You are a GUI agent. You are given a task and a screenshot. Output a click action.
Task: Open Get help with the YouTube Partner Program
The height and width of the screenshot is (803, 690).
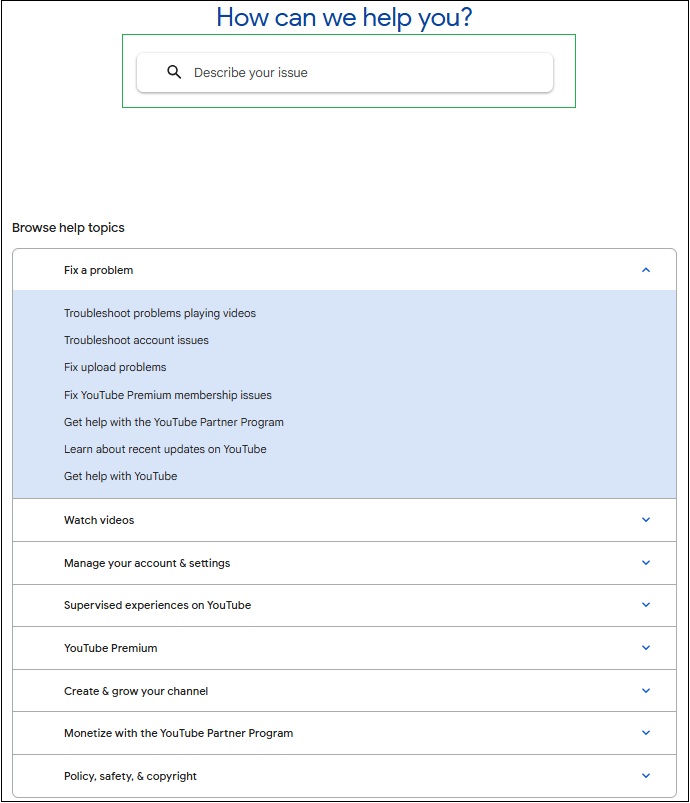[x=174, y=422]
